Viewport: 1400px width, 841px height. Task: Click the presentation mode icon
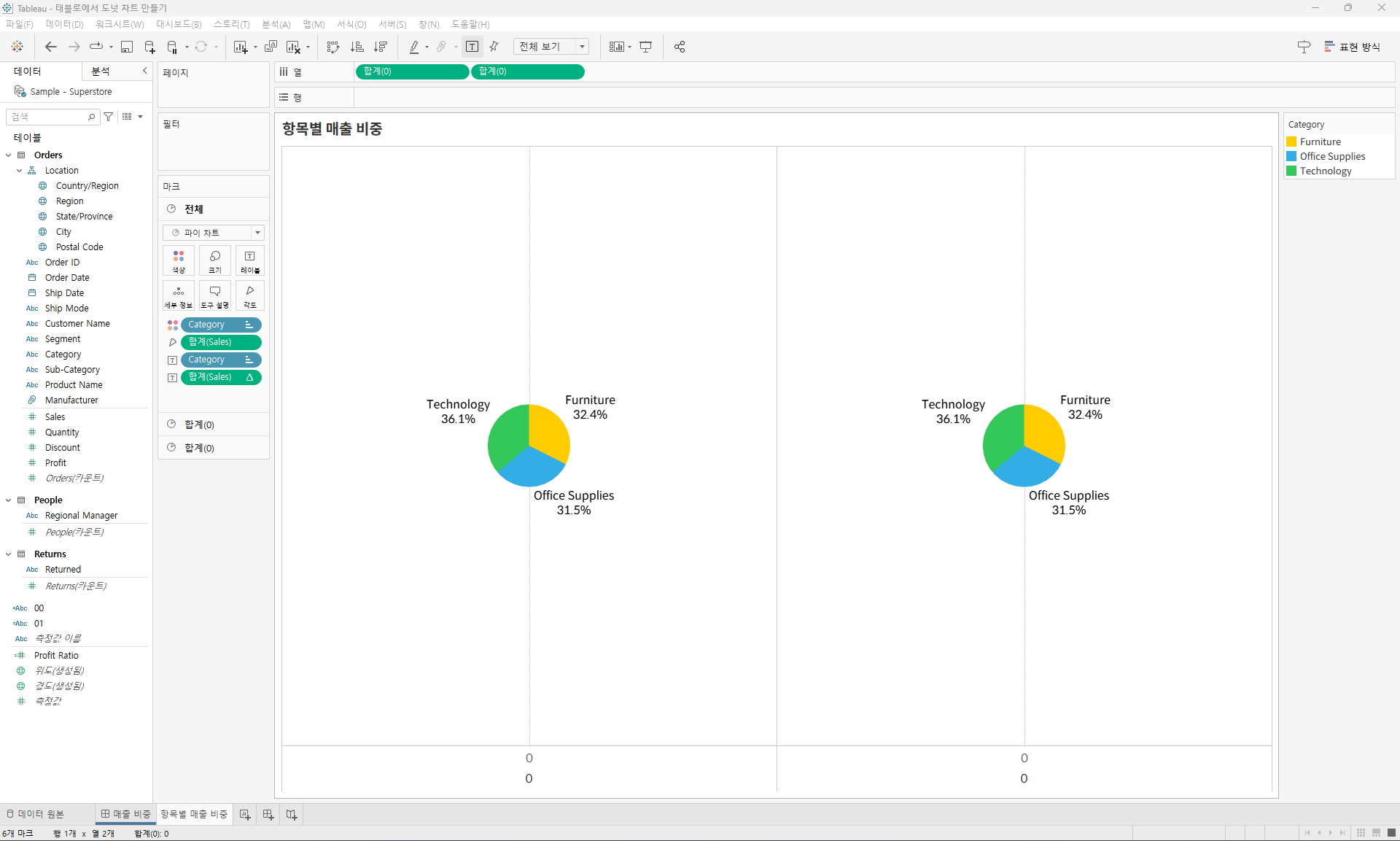(x=646, y=47)
